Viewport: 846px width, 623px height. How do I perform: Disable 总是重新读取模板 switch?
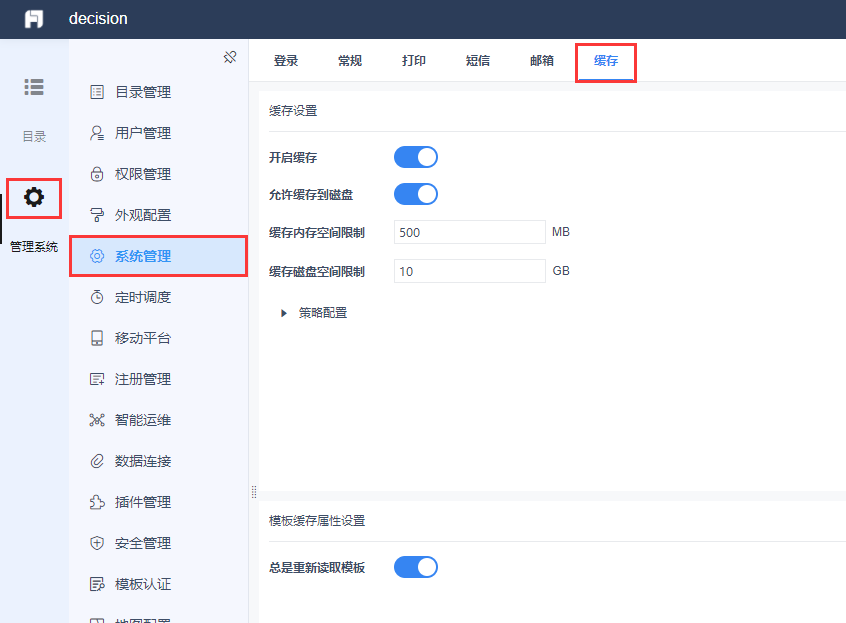(416, 567)
